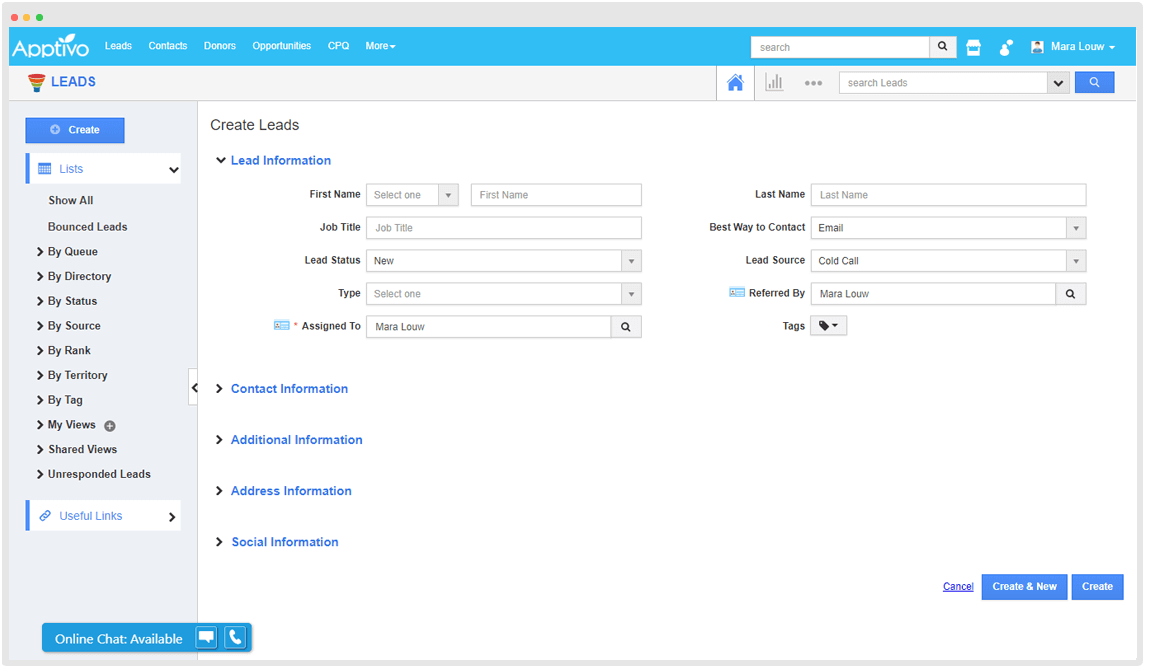Viewport: 1150px width, 670px height.
Task: Expand the Address Information section
Action: click(x=291, y=490)
